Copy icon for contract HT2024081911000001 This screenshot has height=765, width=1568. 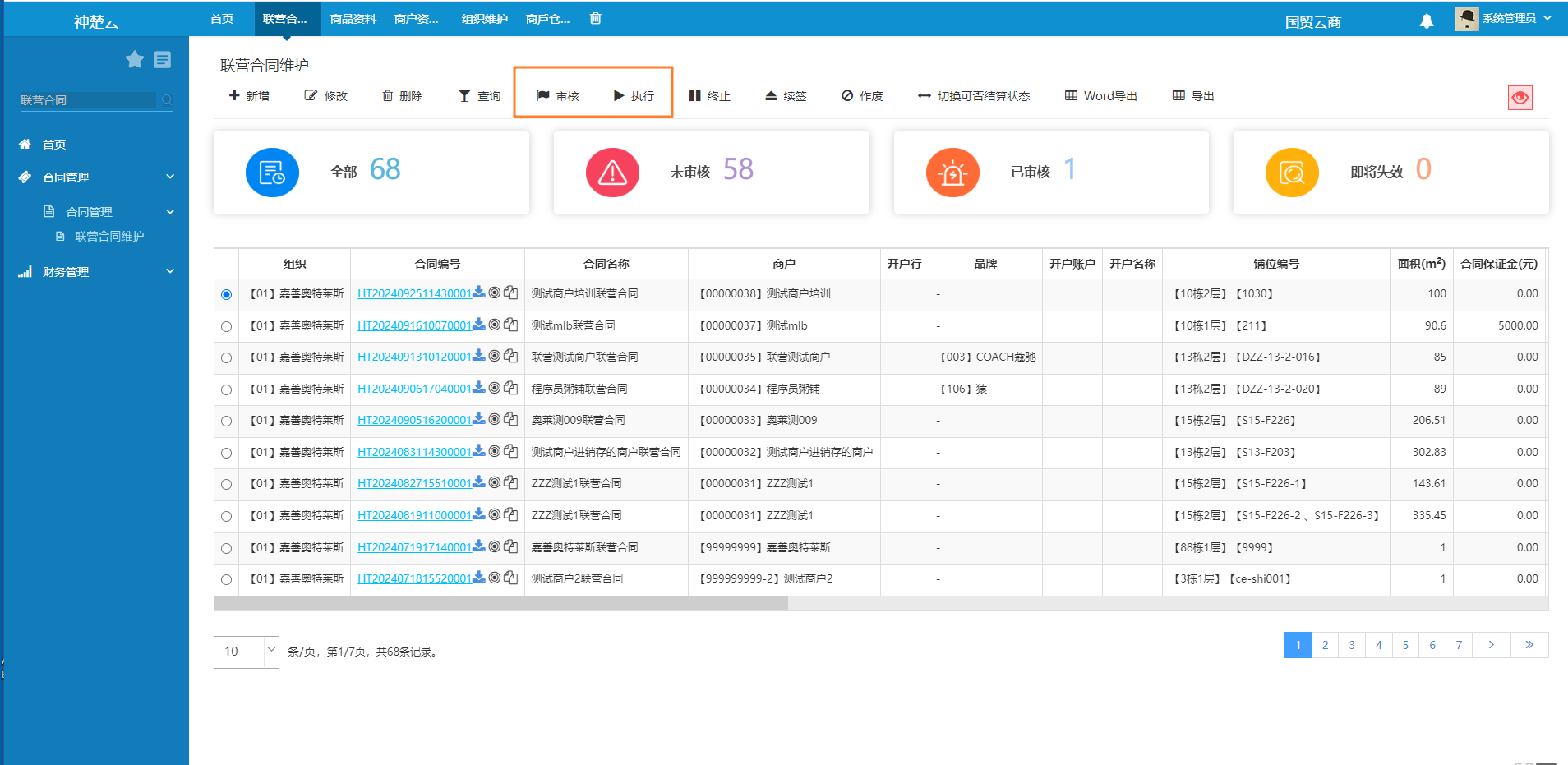coord(510,514)
